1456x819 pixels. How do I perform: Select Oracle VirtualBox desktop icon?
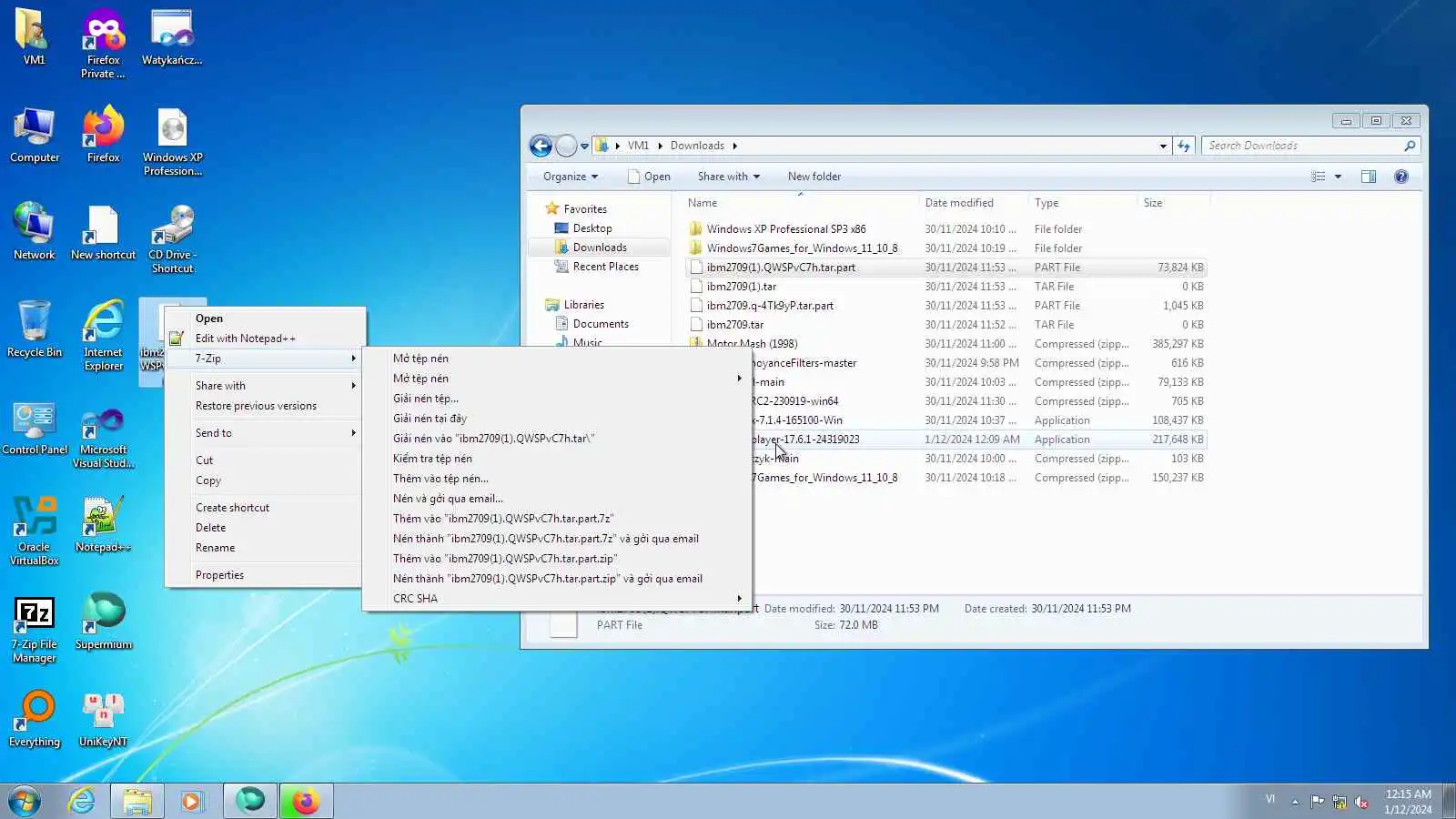pos(35,531)
